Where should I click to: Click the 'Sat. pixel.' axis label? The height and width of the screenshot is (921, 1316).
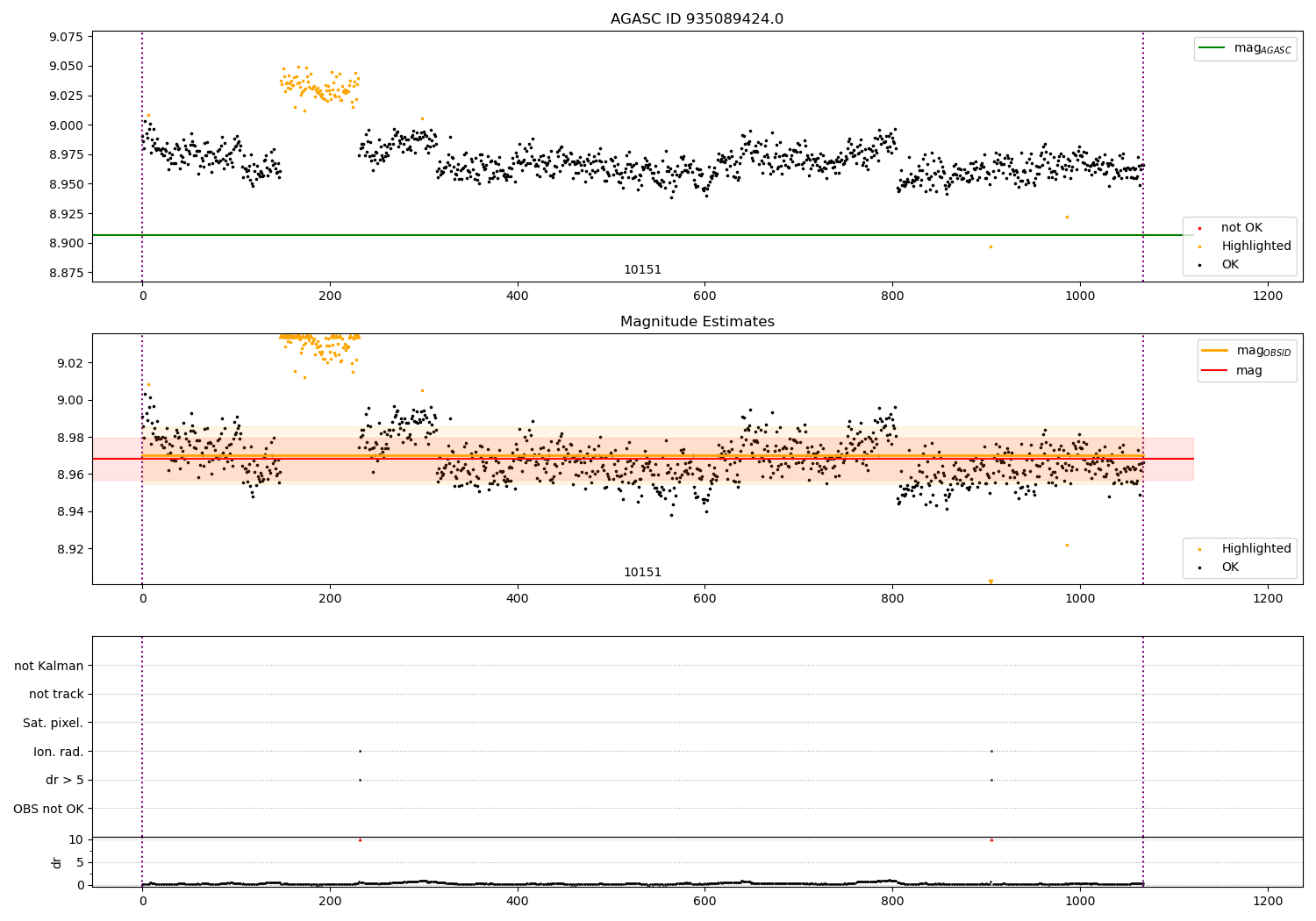[54, 723]
